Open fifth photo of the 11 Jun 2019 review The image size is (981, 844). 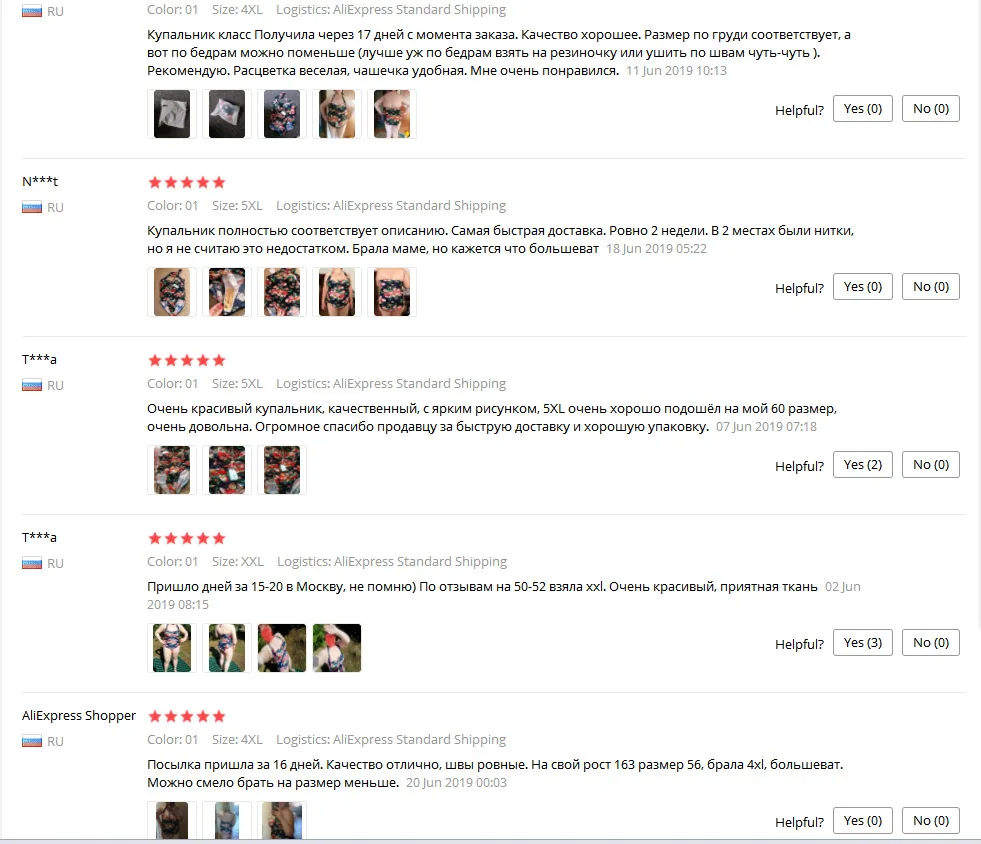click(x=392, y=114)
